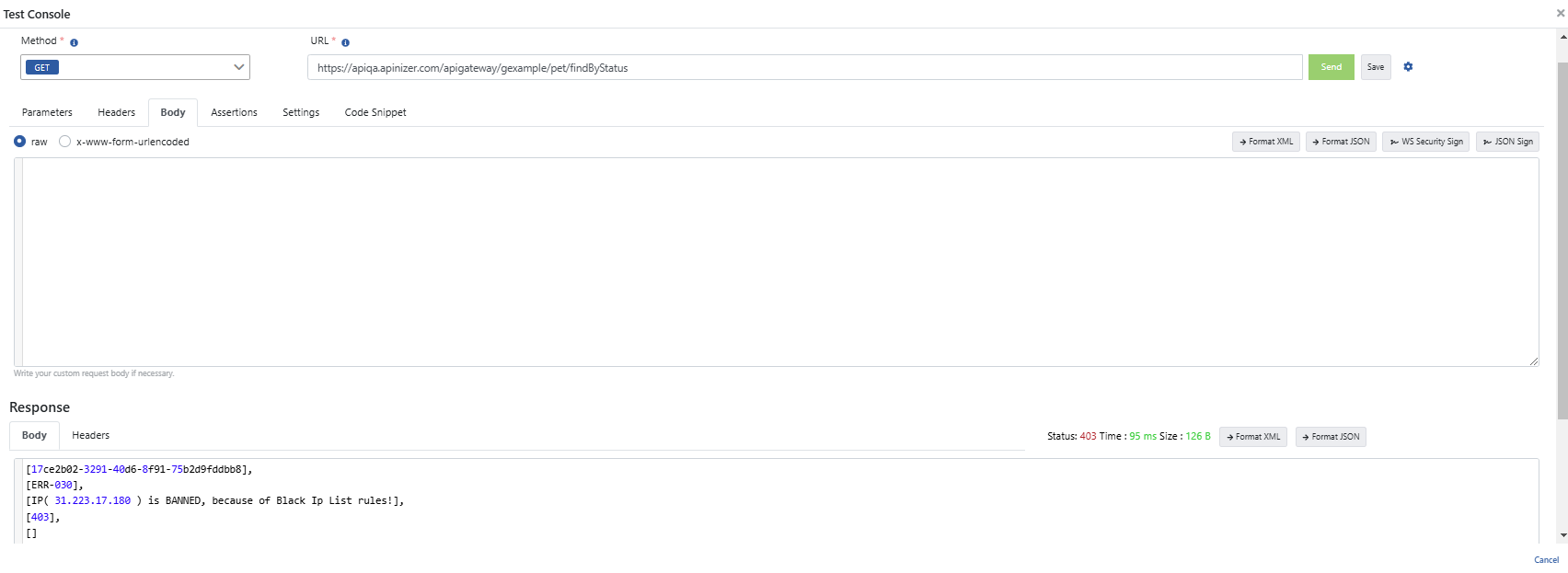Click Cancel to close the console
Screen dimensions: 1568x573
(1546, 559)
